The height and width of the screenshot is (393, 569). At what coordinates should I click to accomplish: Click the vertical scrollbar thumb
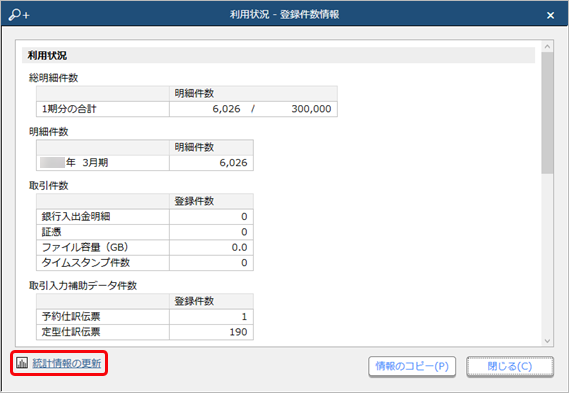(547, 112)
